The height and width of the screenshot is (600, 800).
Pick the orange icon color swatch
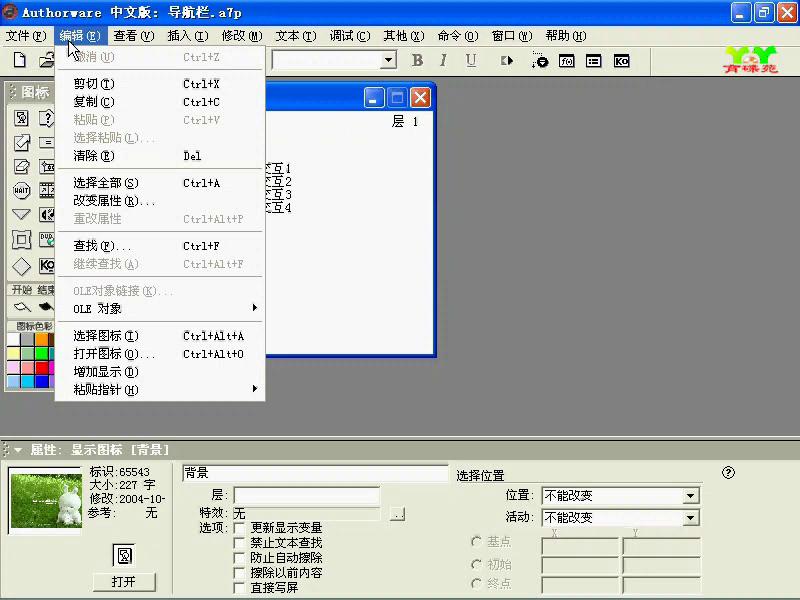42,339
